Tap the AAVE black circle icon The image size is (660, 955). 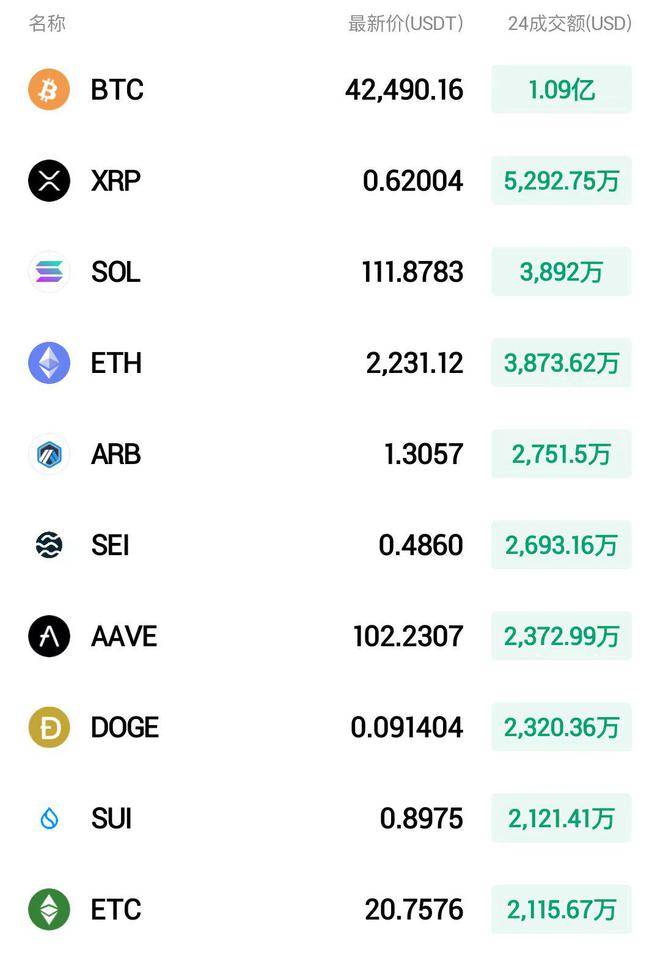click(49, 636)
